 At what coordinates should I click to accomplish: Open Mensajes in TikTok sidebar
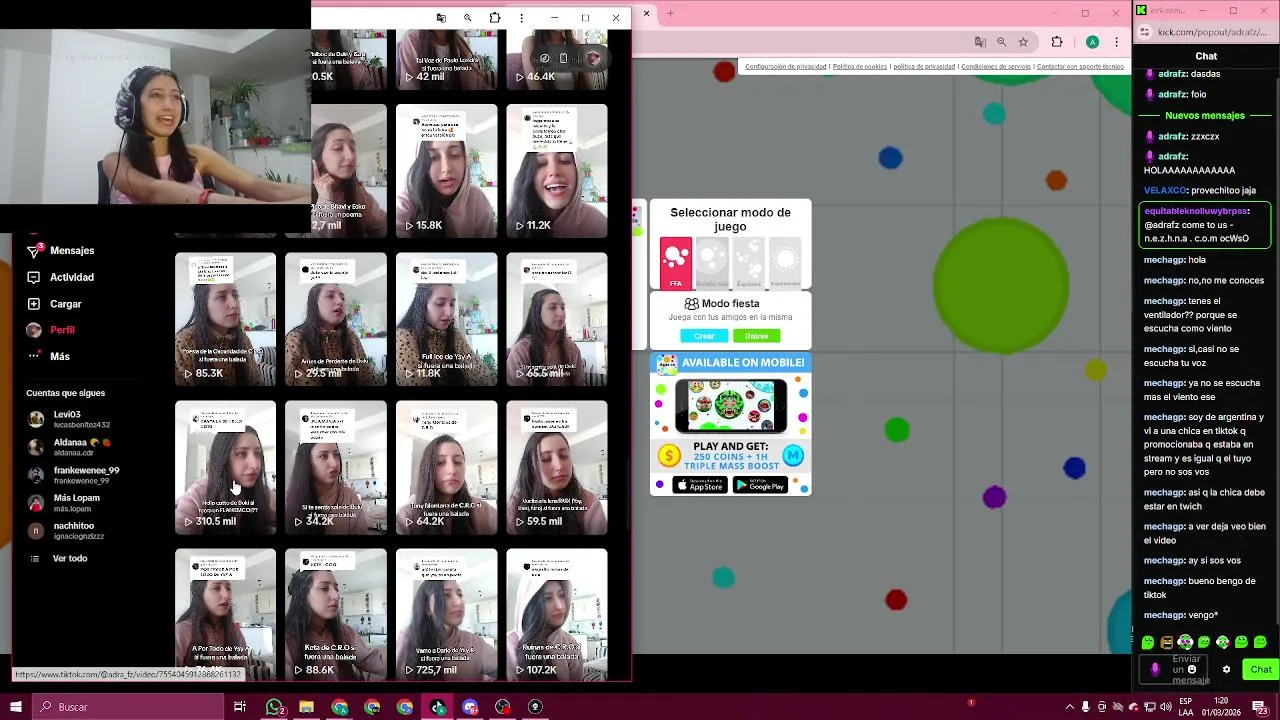[x=60, y=250]
